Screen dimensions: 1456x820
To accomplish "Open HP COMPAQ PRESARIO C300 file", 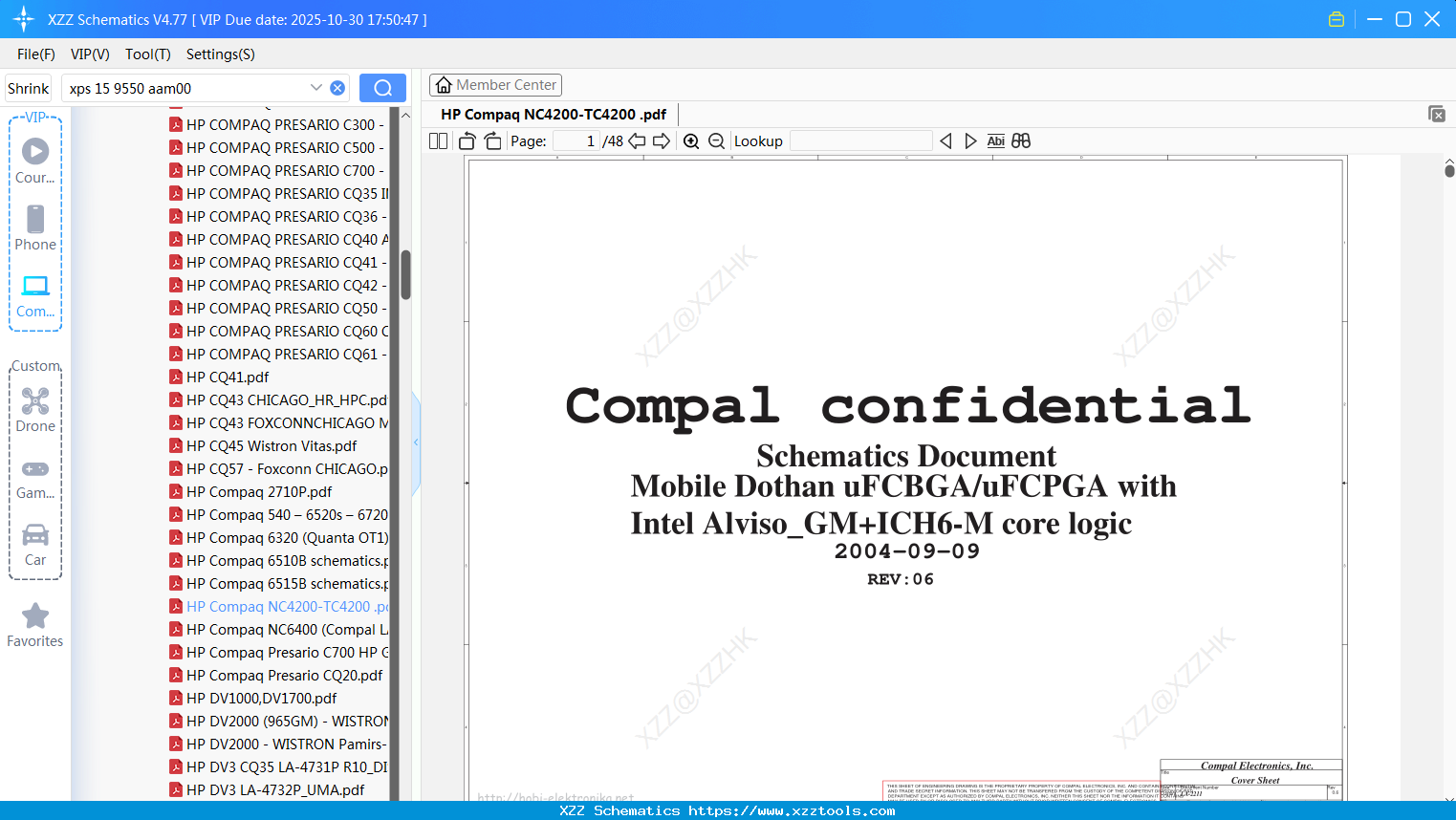I will click(x=278, y=124).
